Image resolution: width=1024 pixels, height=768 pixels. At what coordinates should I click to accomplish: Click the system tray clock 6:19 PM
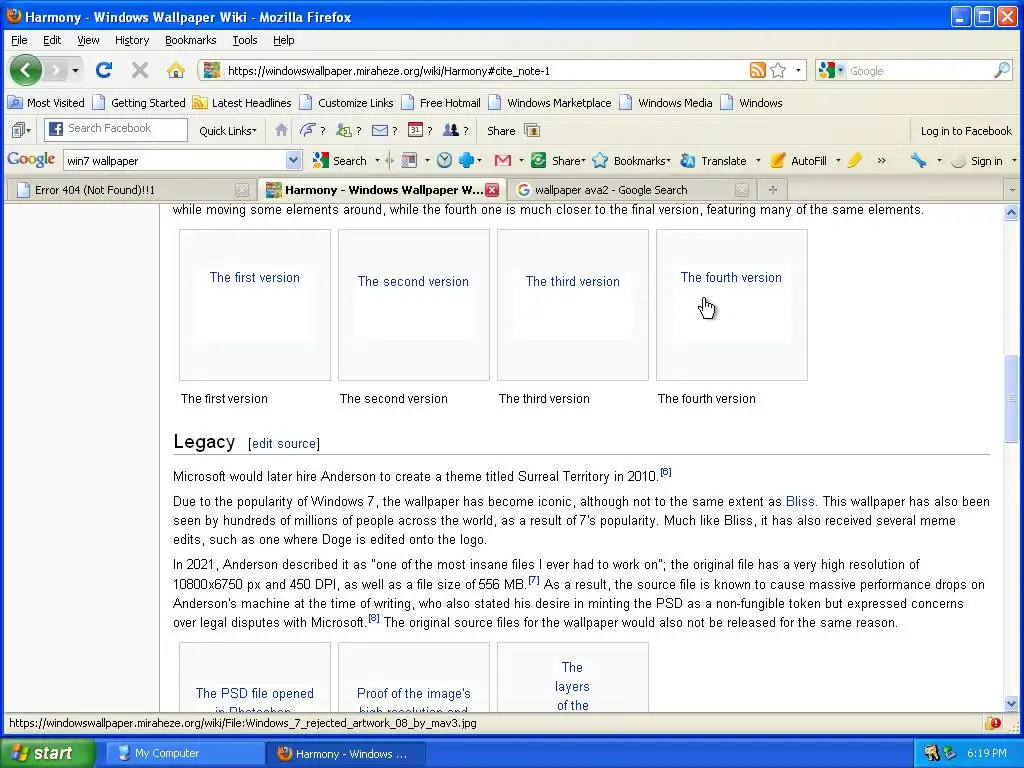987,753
